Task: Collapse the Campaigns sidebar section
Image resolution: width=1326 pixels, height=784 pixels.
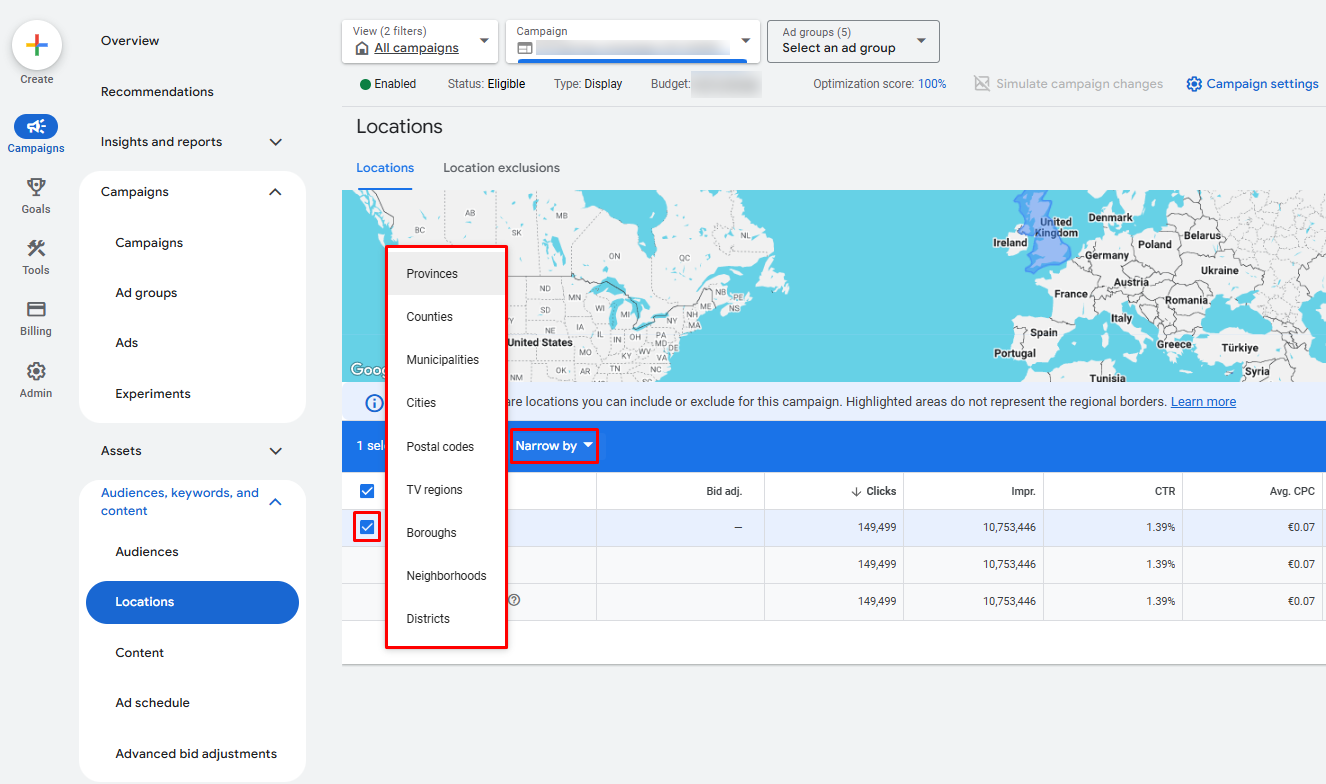Action: [276, 192]
